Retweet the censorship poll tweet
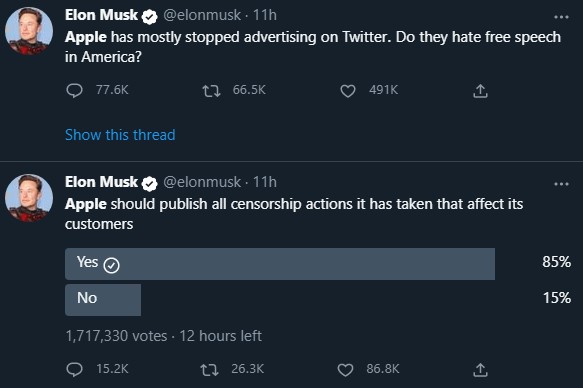 click(209, 370)
